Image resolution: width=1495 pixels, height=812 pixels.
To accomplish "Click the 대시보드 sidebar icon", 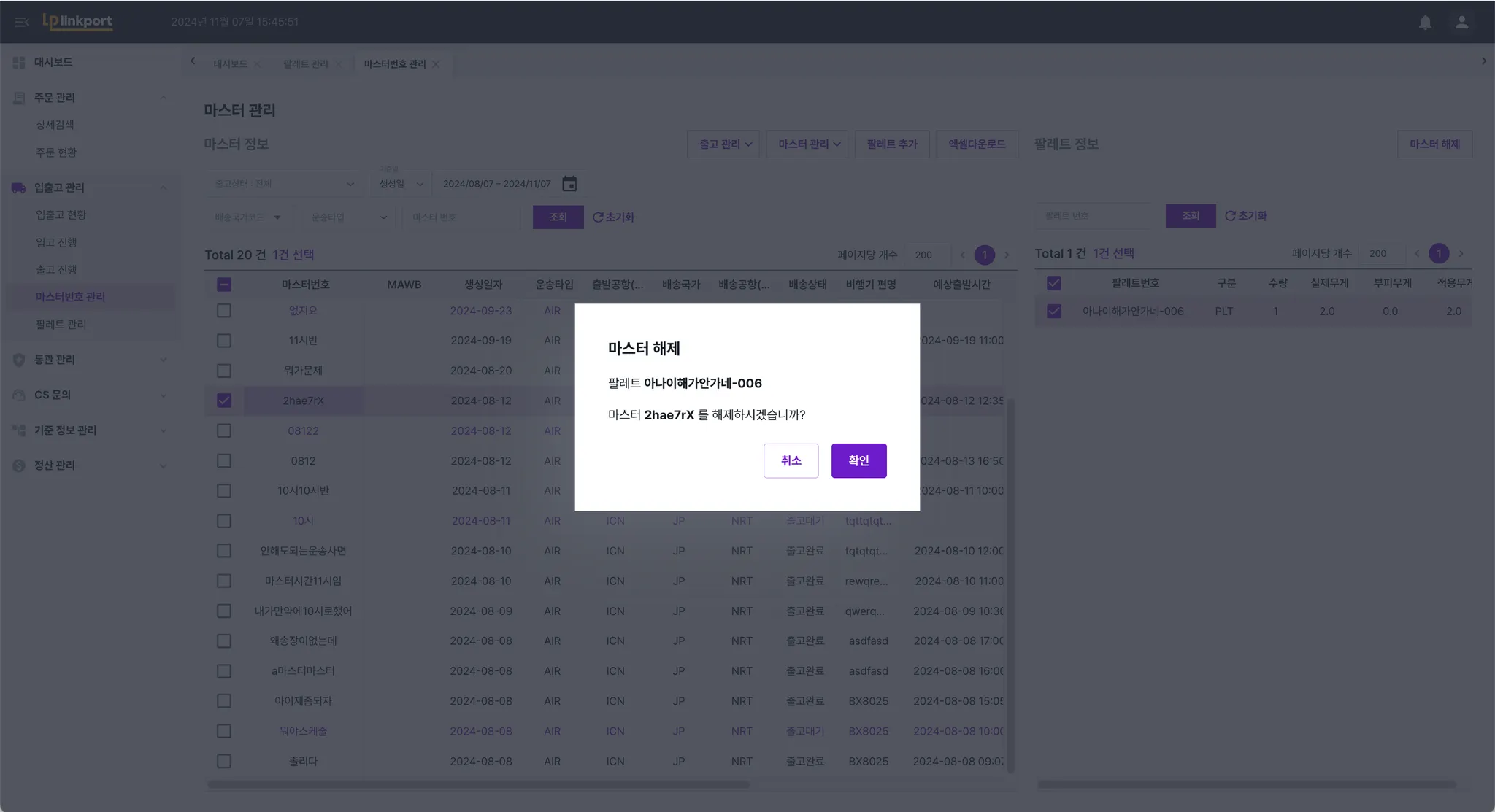I will 19,63.
